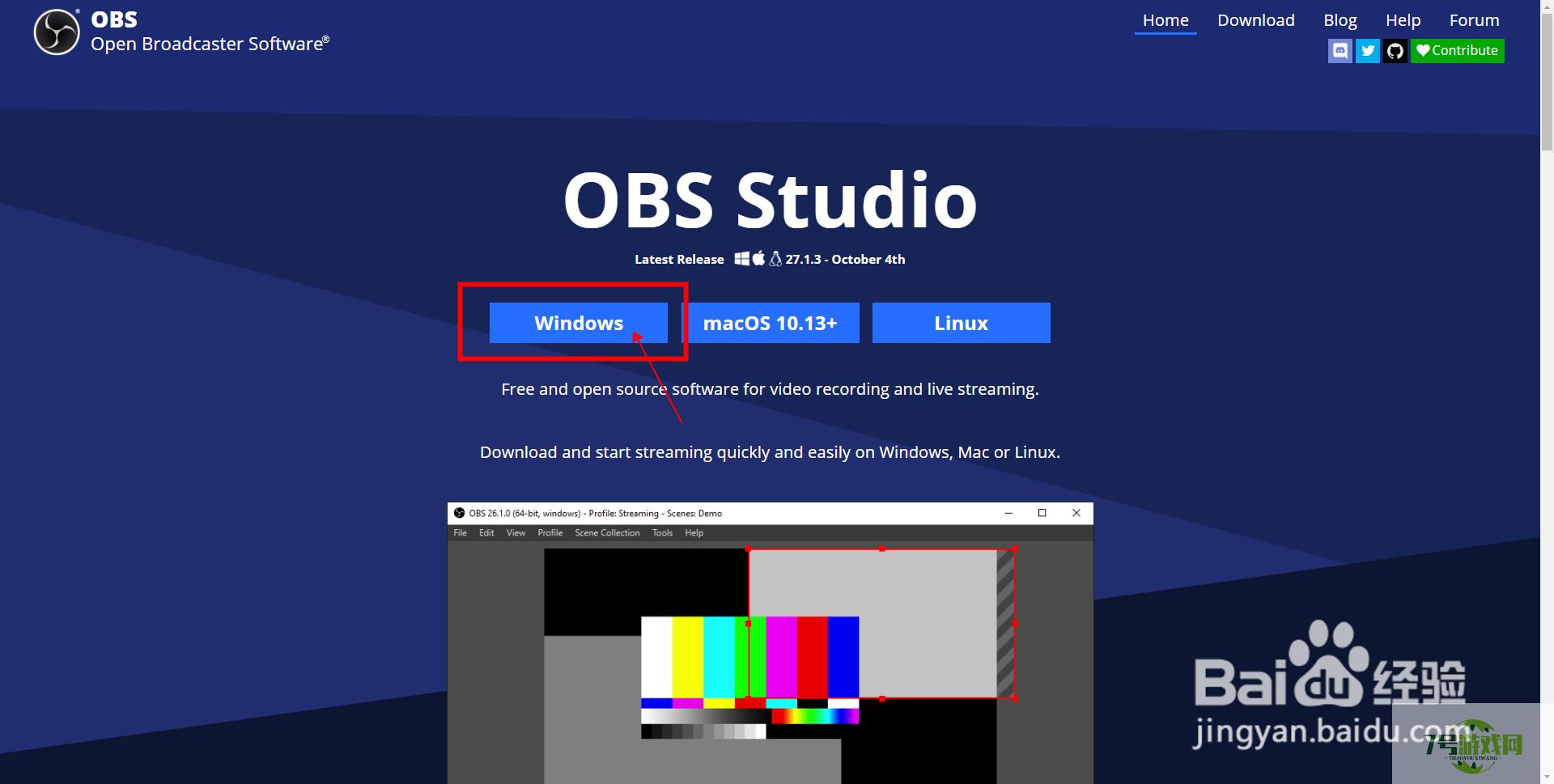This screenshot has height=784, width=1554.
Task: Click the Linux penguin icon near Latest Release
Action: pos(775,259)
